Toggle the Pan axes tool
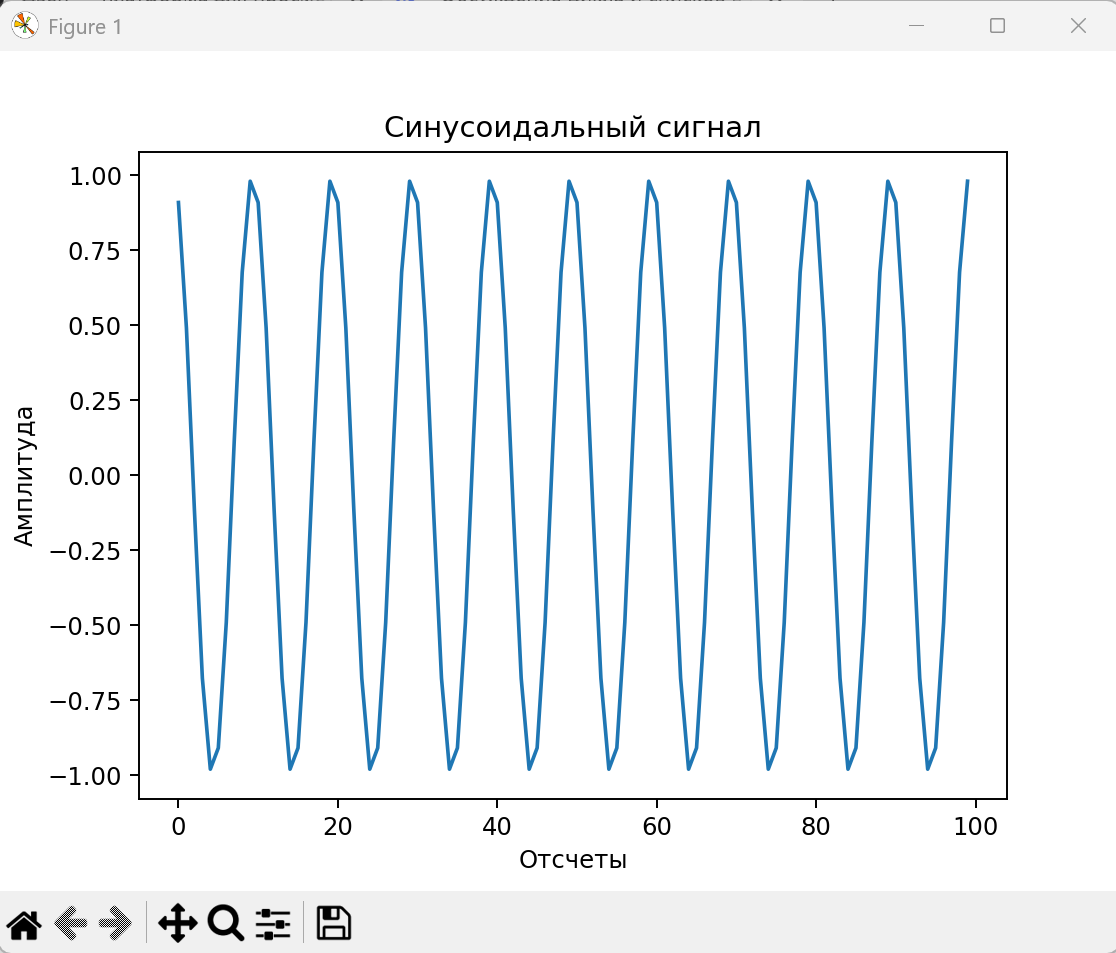 (x=177, y=923)
